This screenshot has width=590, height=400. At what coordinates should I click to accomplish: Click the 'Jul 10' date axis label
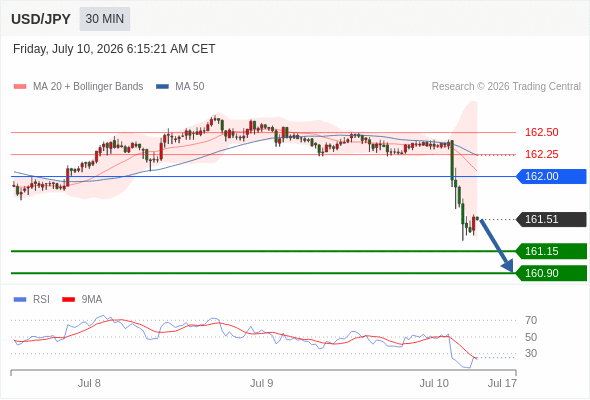coord(434,383)
